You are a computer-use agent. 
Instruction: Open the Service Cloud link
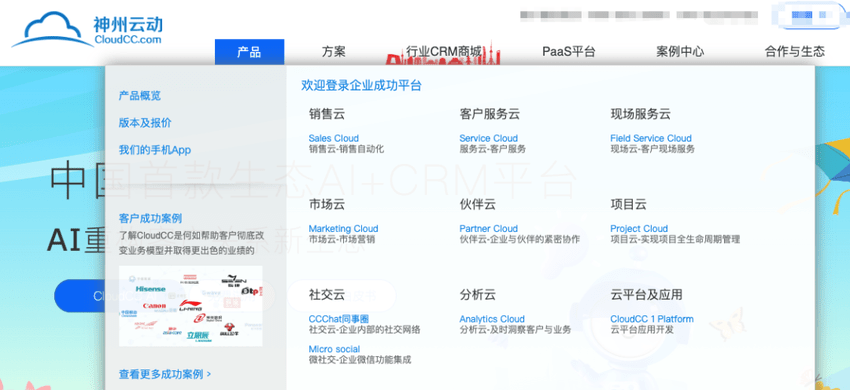coord(488,138)
